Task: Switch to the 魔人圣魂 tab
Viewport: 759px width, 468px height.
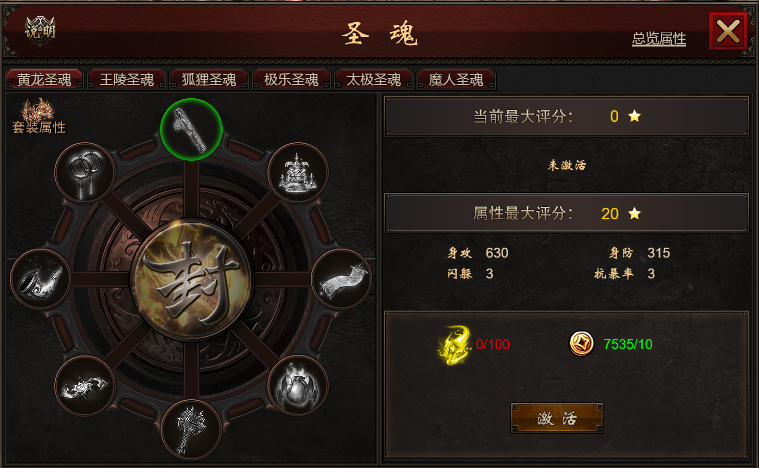Action: pos(455,79)
